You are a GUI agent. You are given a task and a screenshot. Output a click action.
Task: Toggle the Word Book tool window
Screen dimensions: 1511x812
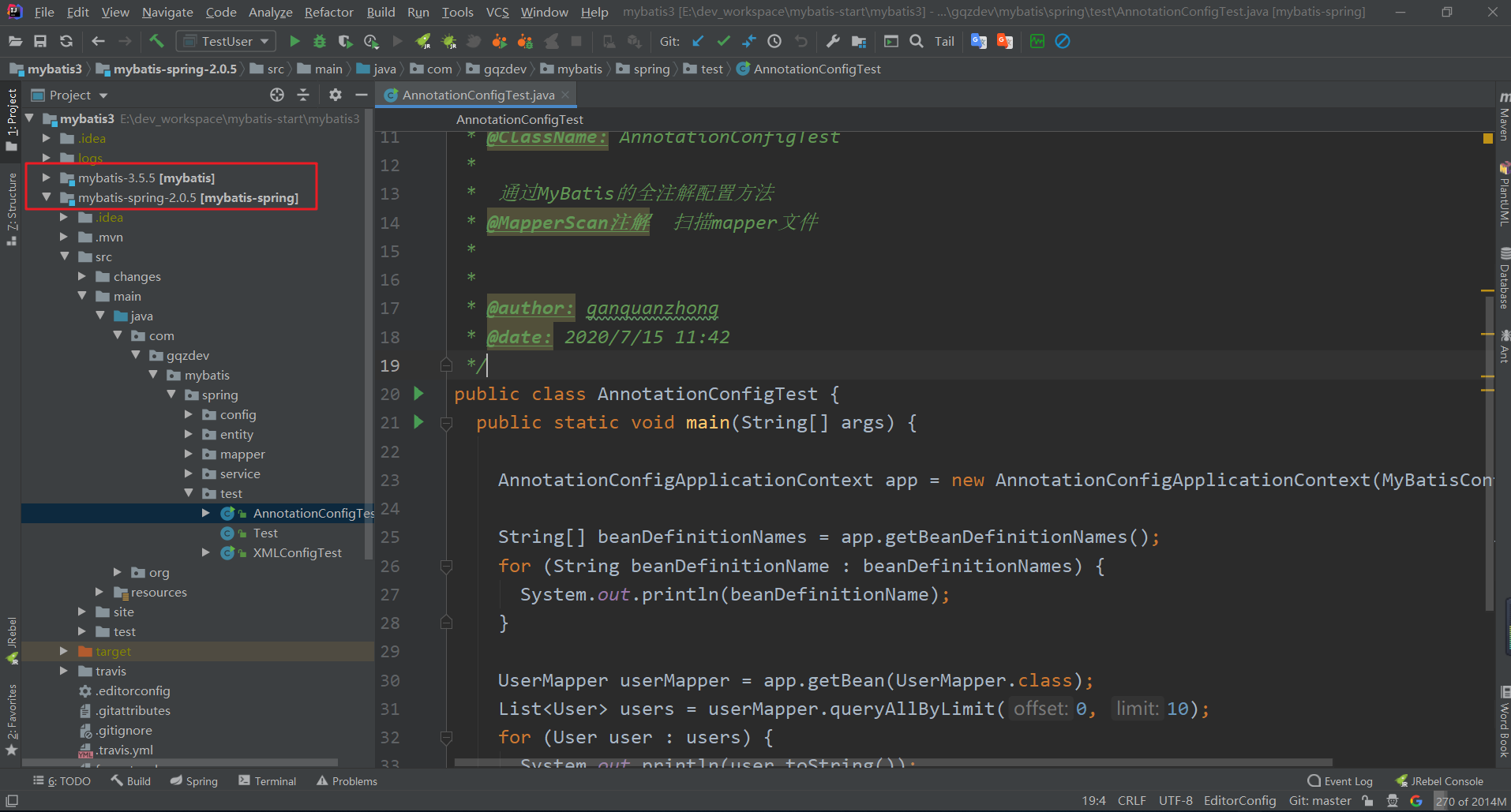(x=1504, y=723)
